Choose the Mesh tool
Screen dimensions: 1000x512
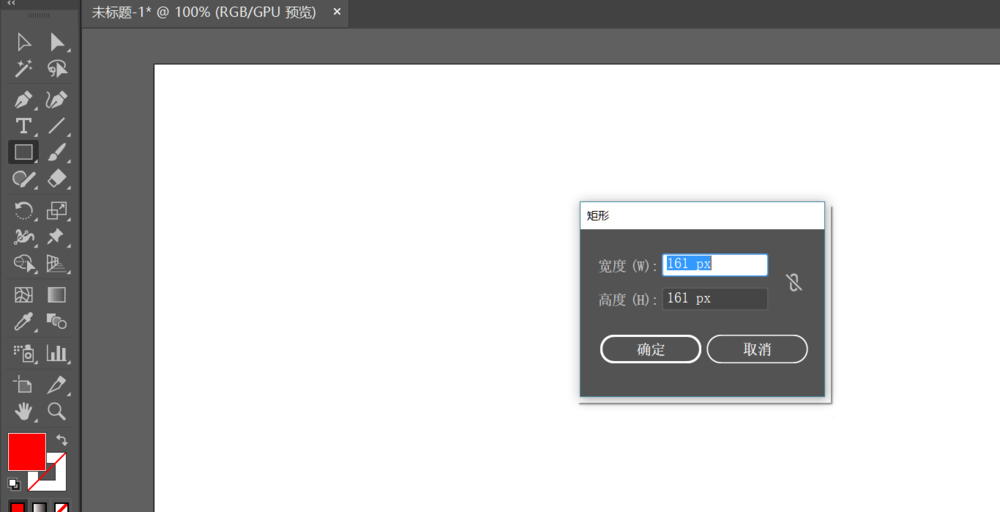tap(24, 295)
